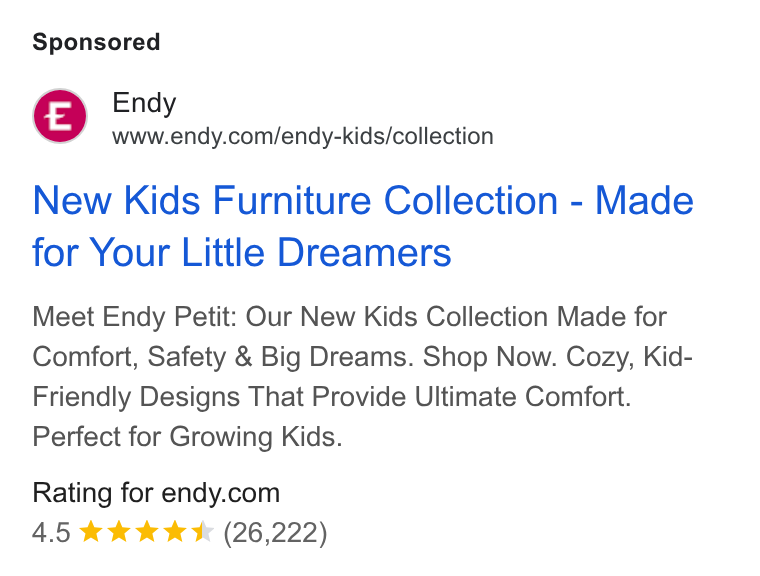Click the 'Perfect for Growing Kids.' sentence
Image resolution: width=760 pixels, height=576 pixels.
point(187,436)
